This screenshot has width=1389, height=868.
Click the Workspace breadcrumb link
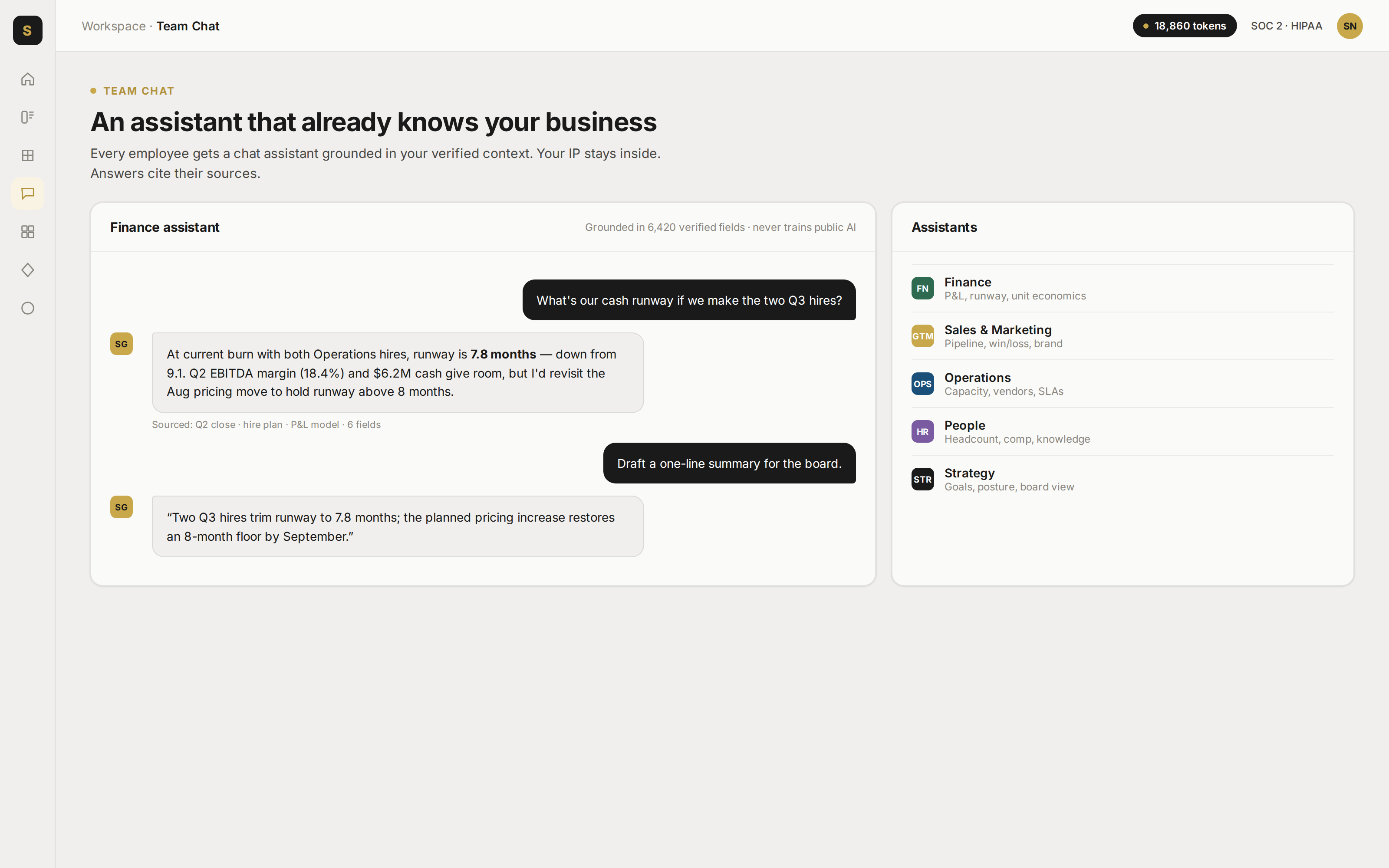tap(114, 26)
